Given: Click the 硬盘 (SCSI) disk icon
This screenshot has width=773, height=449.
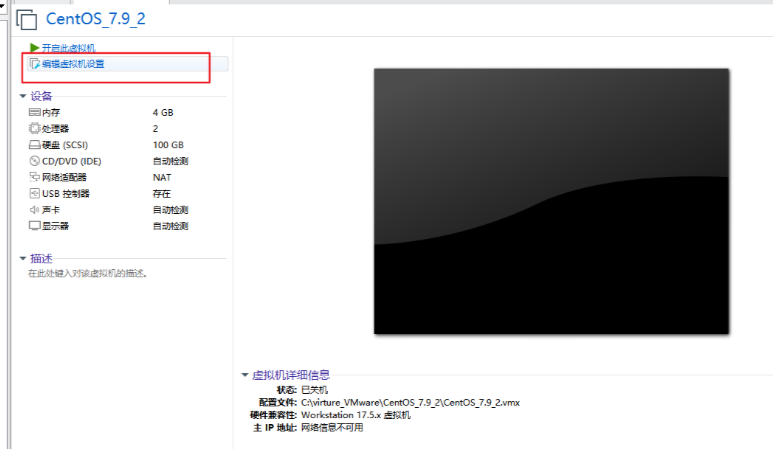Looking at the screenshot, I should 35,145.
